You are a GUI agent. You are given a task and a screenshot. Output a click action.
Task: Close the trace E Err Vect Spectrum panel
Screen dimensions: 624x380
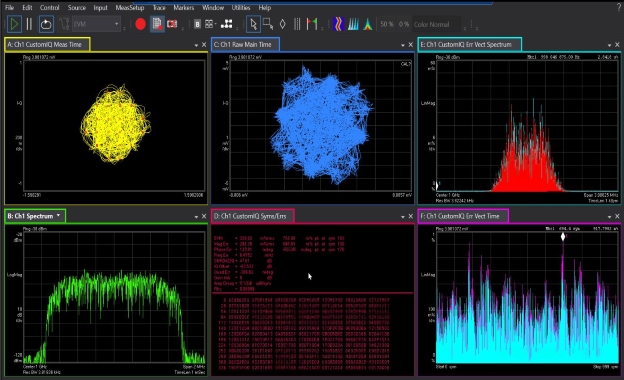(x=617, y=45)
